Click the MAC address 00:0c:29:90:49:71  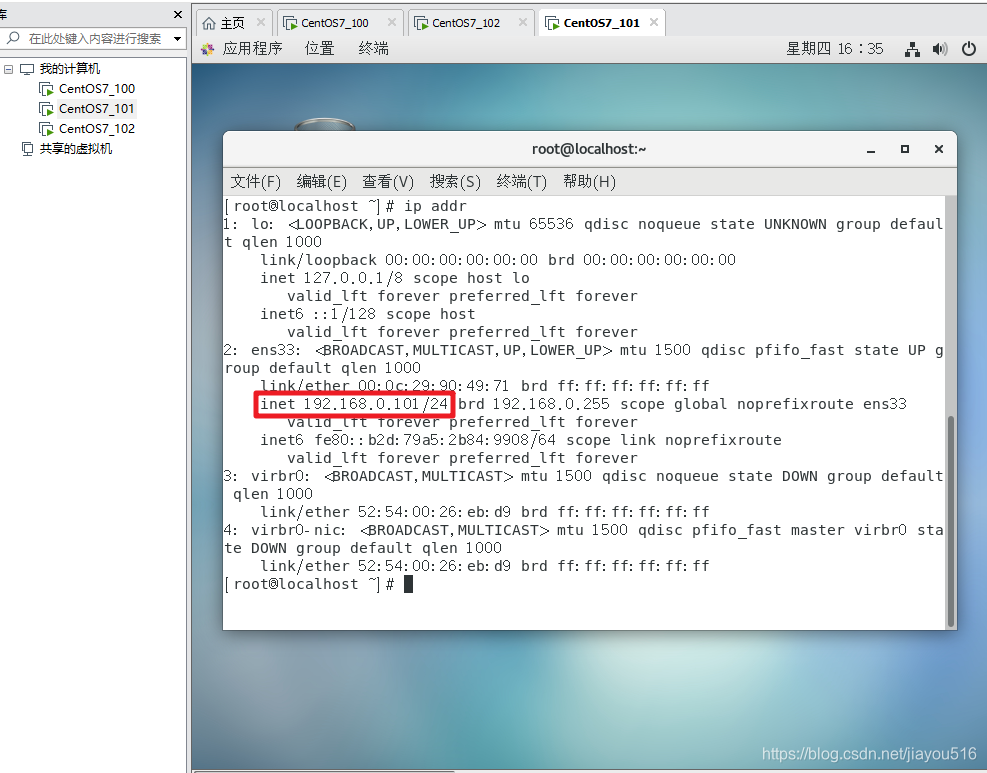434,386
